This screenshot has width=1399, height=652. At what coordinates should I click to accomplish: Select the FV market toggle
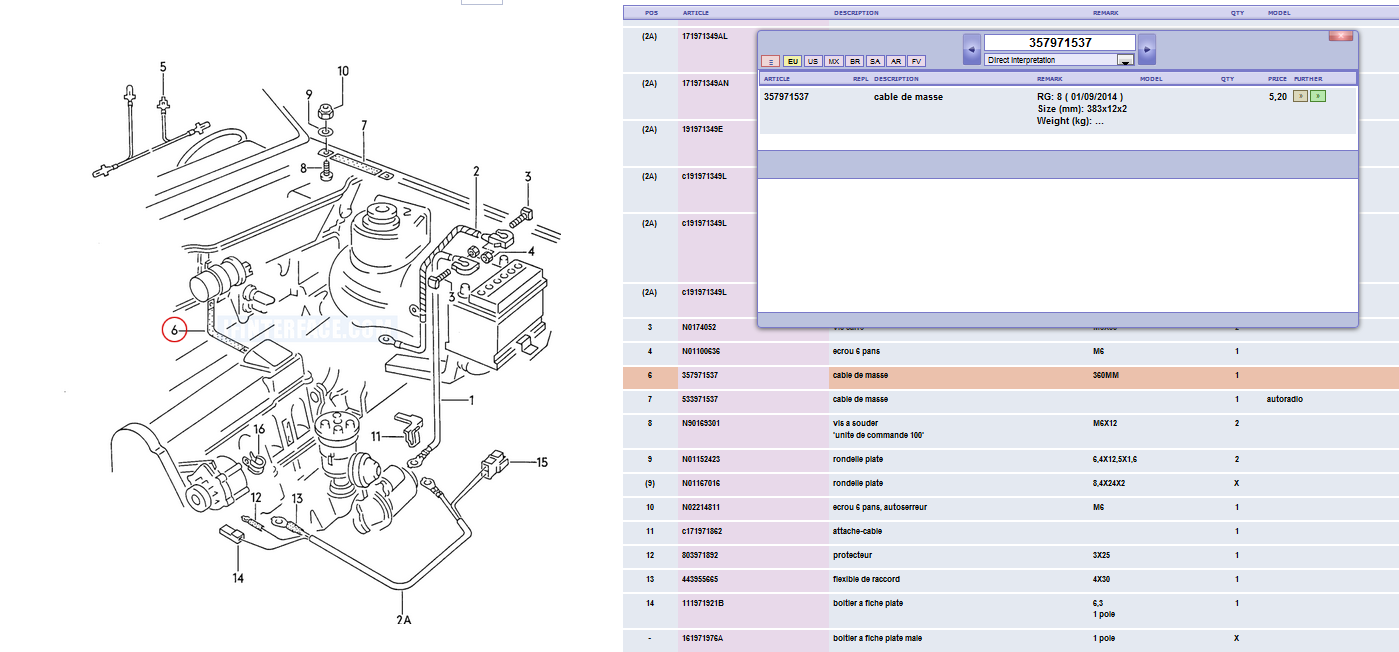coord(917,61)
